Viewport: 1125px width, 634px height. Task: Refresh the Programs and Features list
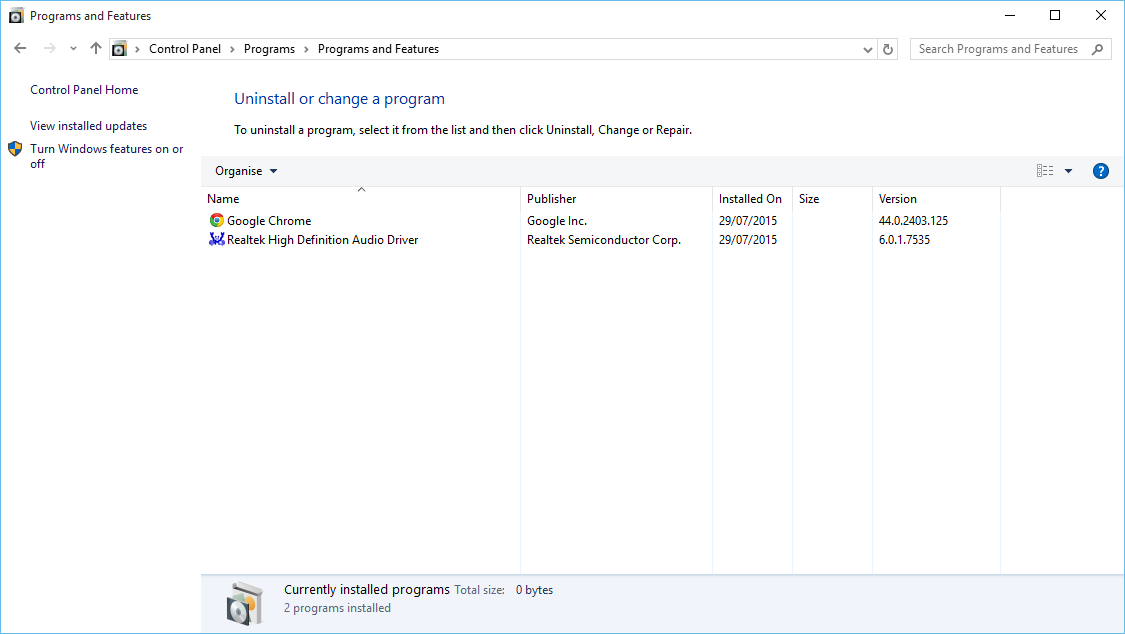coord(888,49)
